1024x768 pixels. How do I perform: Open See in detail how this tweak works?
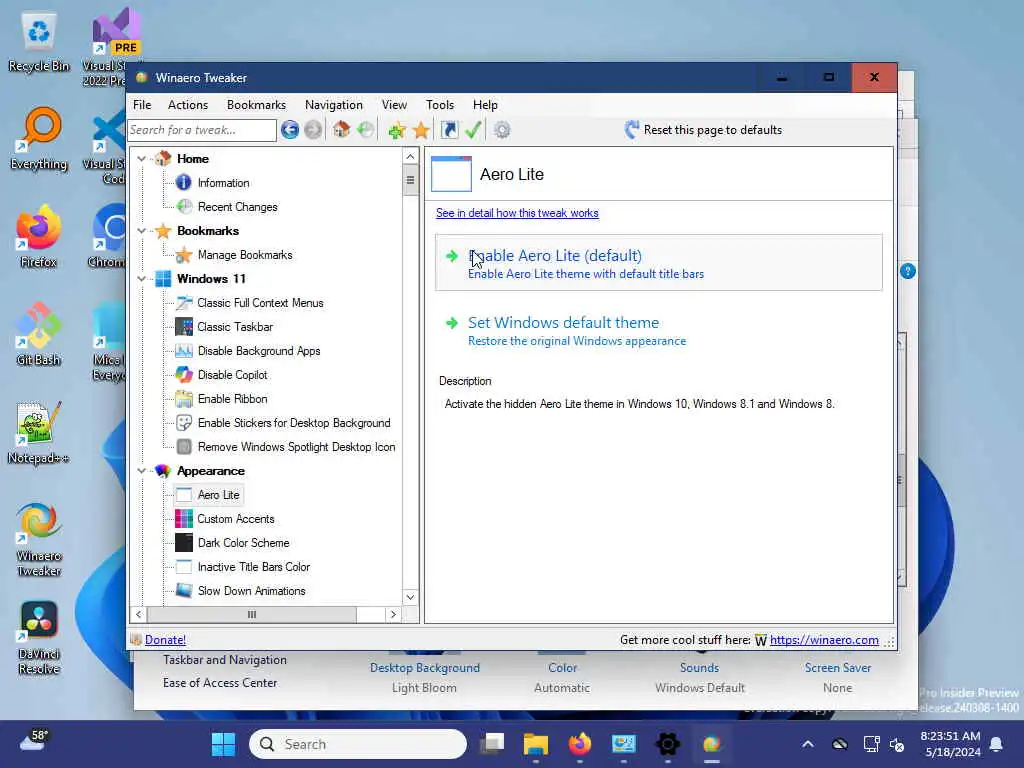[517, 213]
